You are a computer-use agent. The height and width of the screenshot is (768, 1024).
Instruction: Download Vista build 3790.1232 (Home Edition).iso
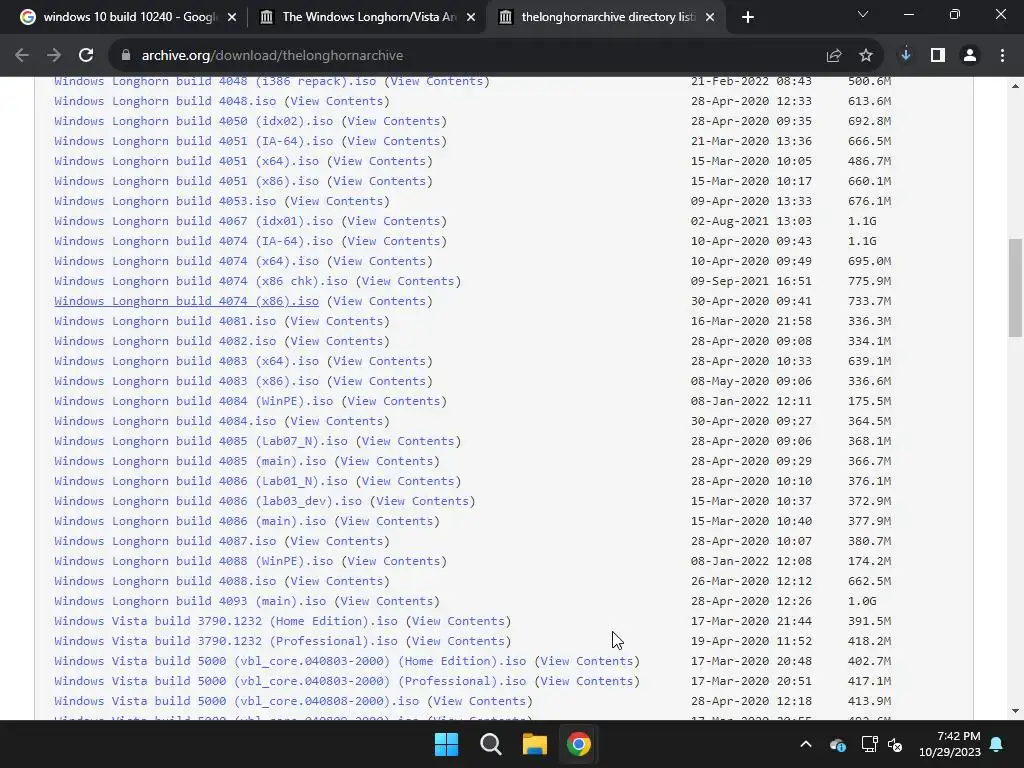[x=226, y=621]
